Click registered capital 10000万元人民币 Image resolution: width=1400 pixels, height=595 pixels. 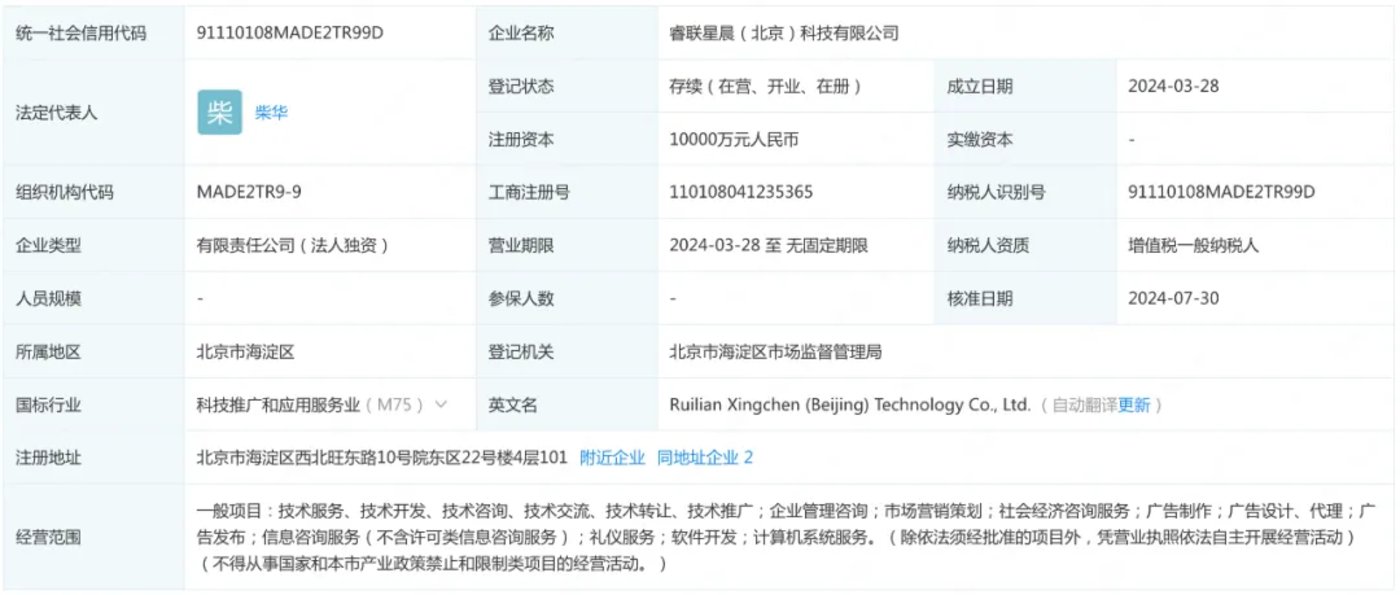coord(734,140)
